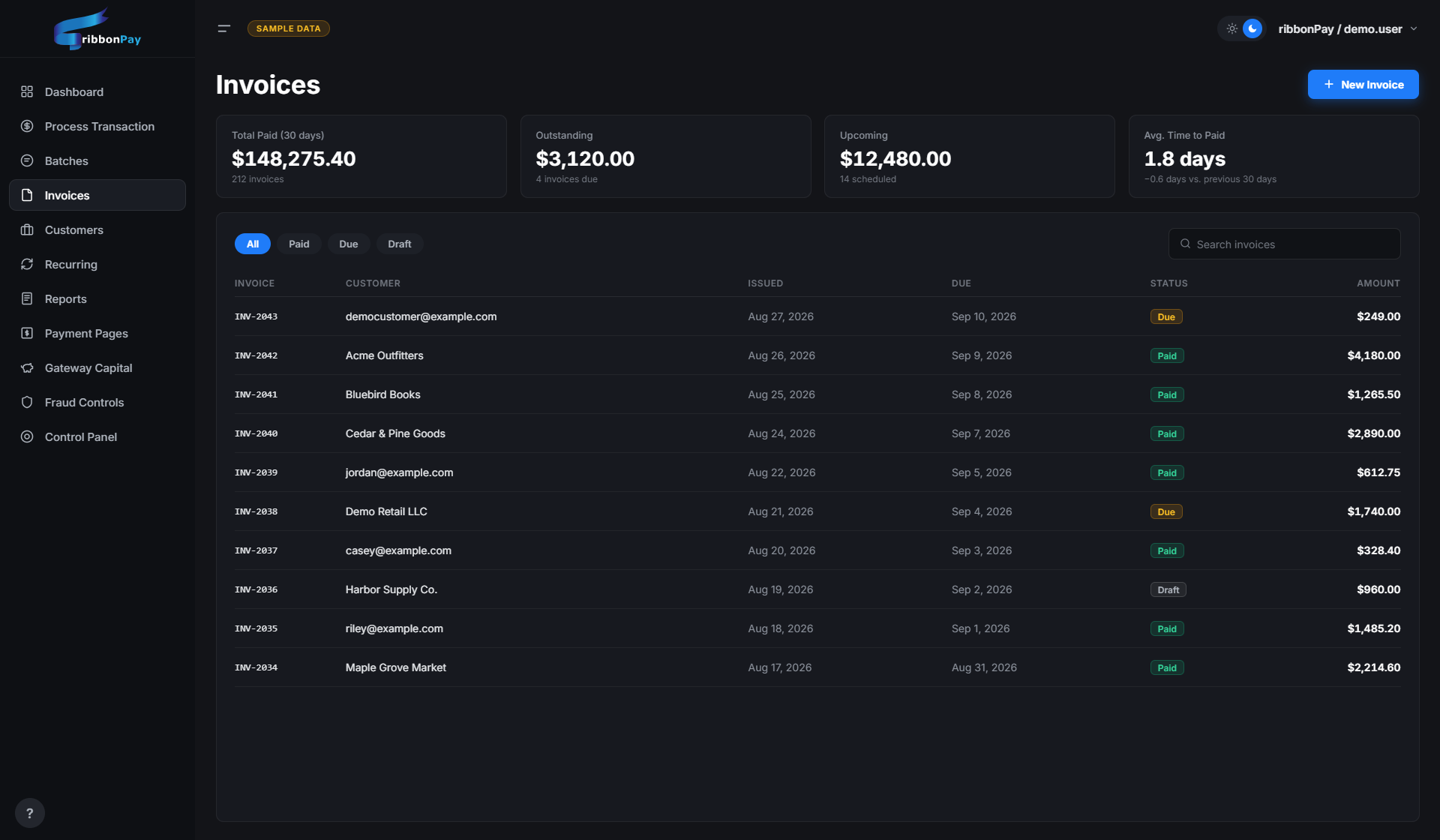Screen dimensions: 1440x840
Task: Open invoice INV-2043 link
Action: click(256, 316)
